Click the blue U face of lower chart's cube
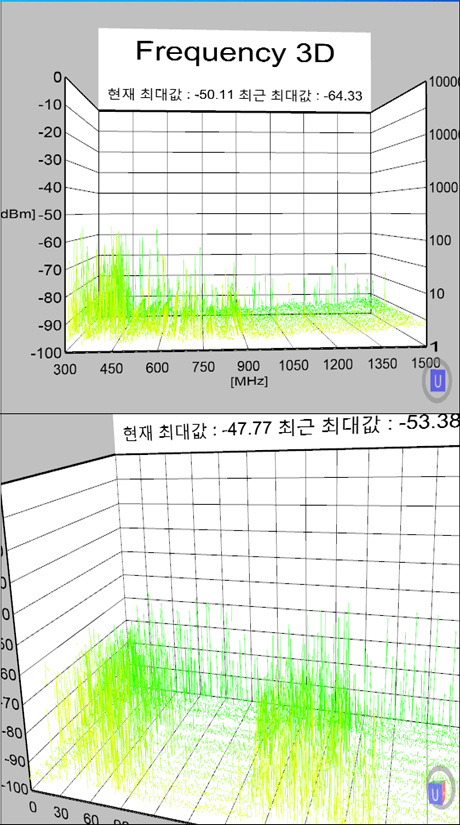Viewport: 460px width, 825px height. click(435, 793)
